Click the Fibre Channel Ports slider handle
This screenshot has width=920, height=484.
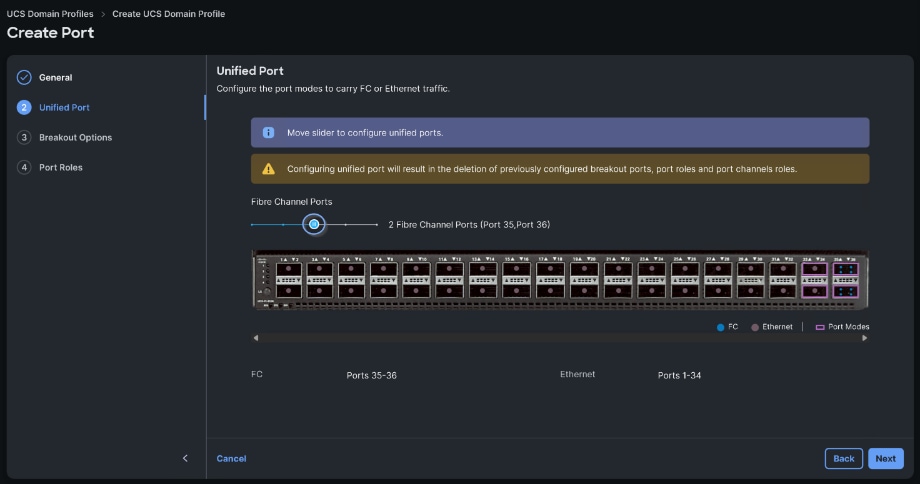tap(314, 224)
